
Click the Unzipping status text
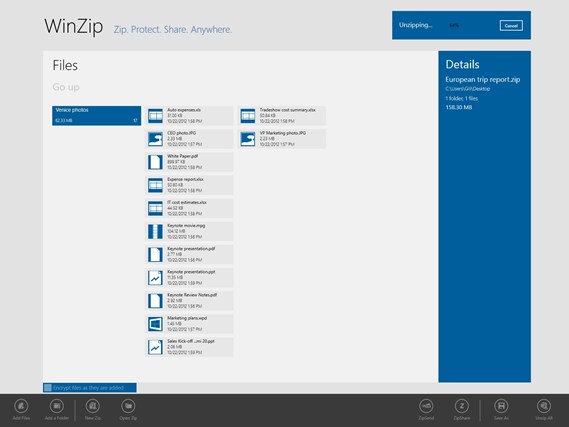[416, 25]
